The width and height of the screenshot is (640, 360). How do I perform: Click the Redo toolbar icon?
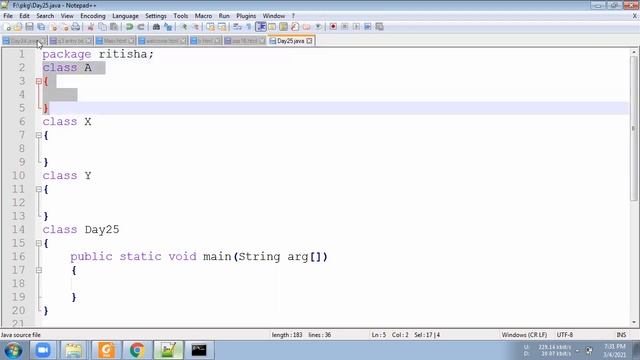[x=141, y=27]
